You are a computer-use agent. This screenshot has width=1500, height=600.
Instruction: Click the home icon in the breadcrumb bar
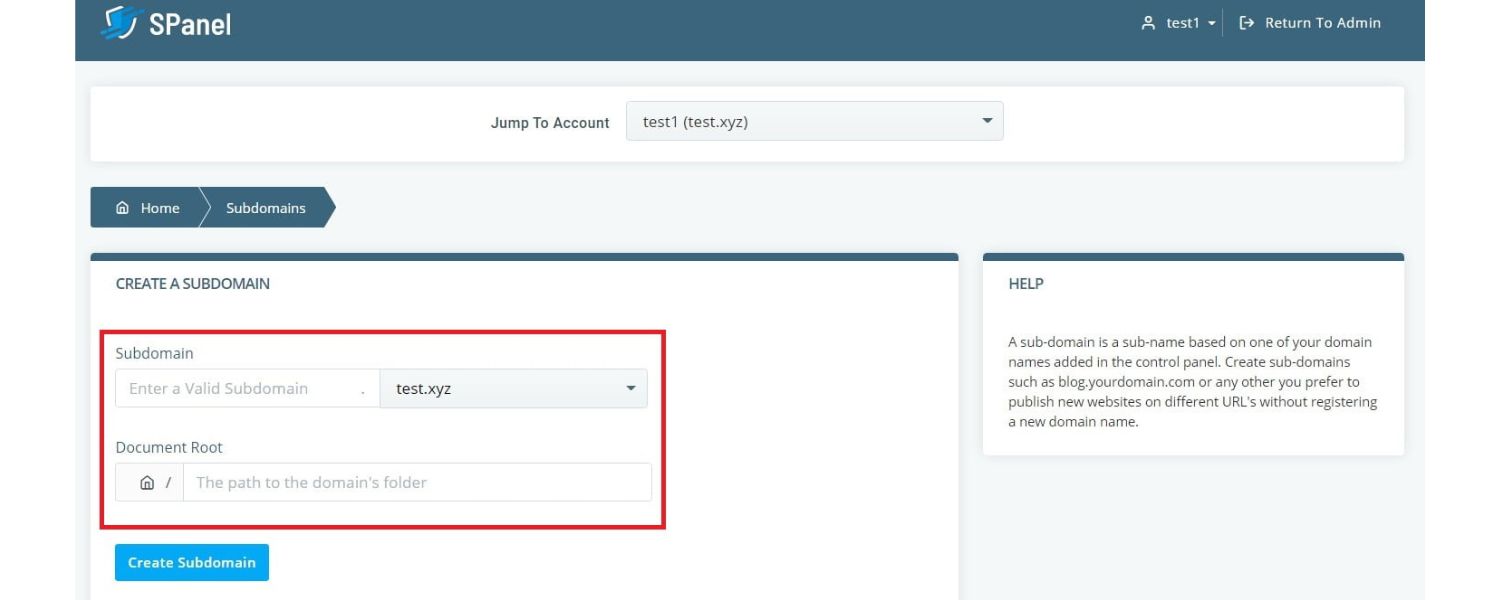pyautogui.click(x=123, y=208)
